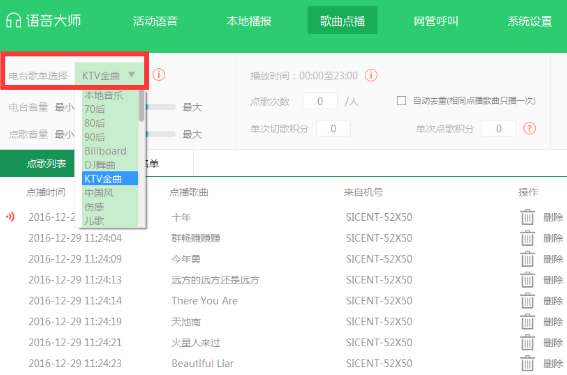Screen dimensions: 567x375
Task: Click the 点播歌曲 column header
Action: pyautogui.click(x=189, y=192)
